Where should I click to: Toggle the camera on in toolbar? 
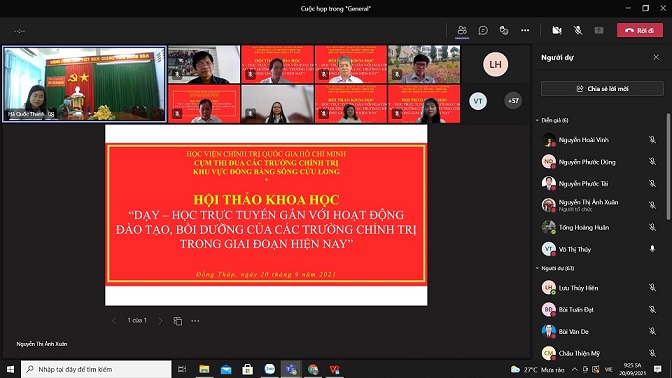[x=557, y=30]
